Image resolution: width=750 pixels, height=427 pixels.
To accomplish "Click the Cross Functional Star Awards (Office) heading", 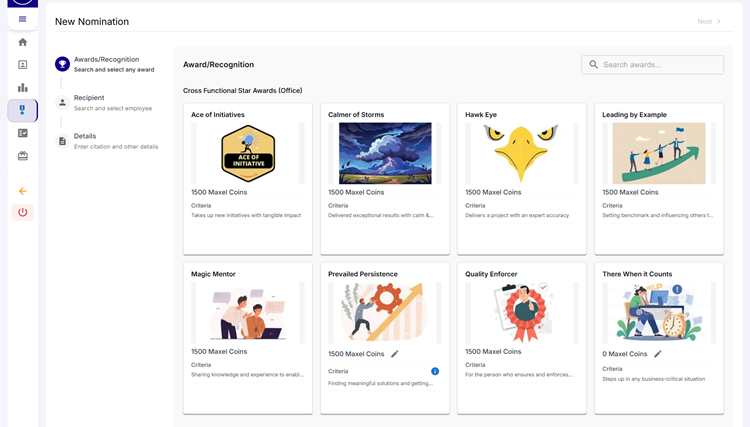I will 243,90.
